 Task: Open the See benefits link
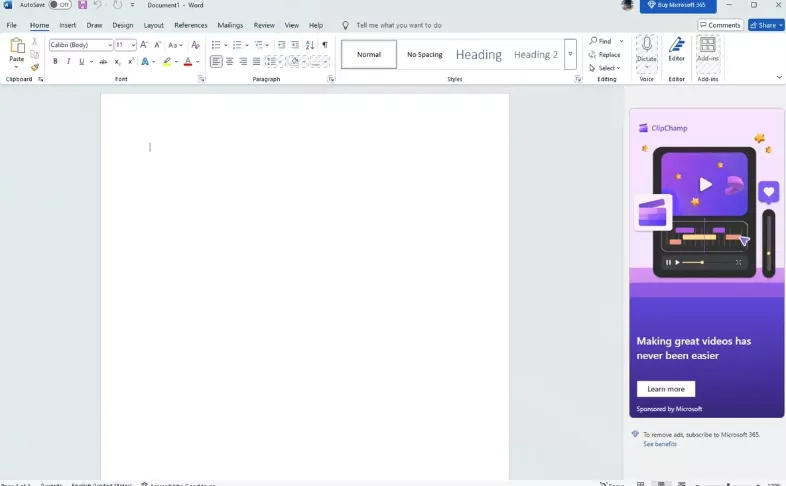point(660,444)
